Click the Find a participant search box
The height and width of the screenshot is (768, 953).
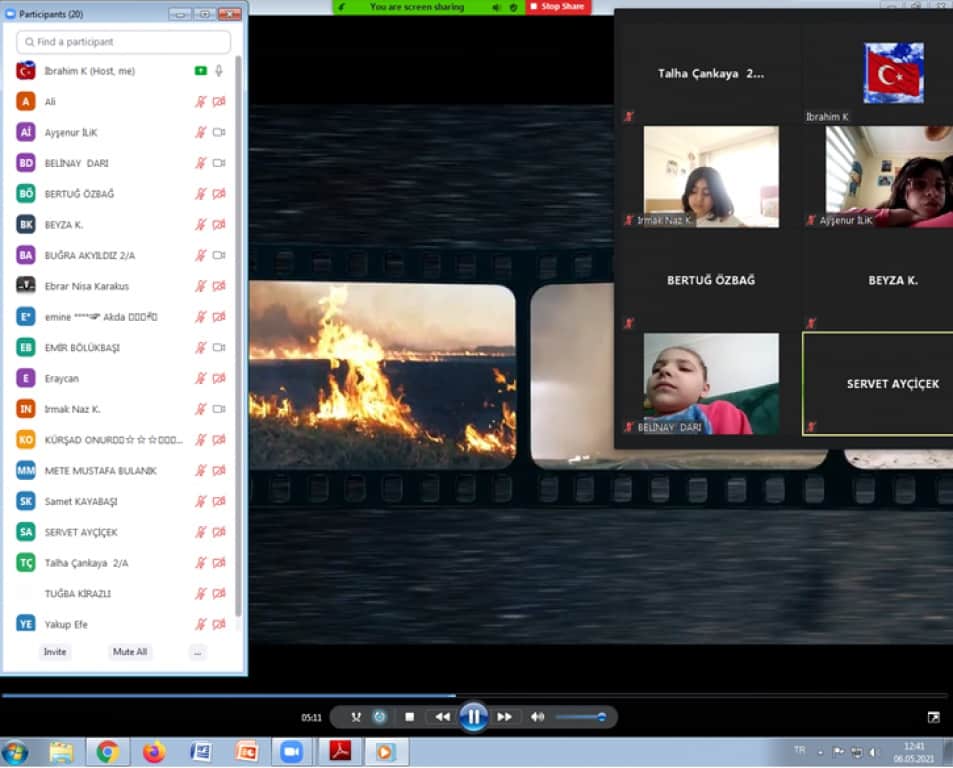(x=124, y=42)
